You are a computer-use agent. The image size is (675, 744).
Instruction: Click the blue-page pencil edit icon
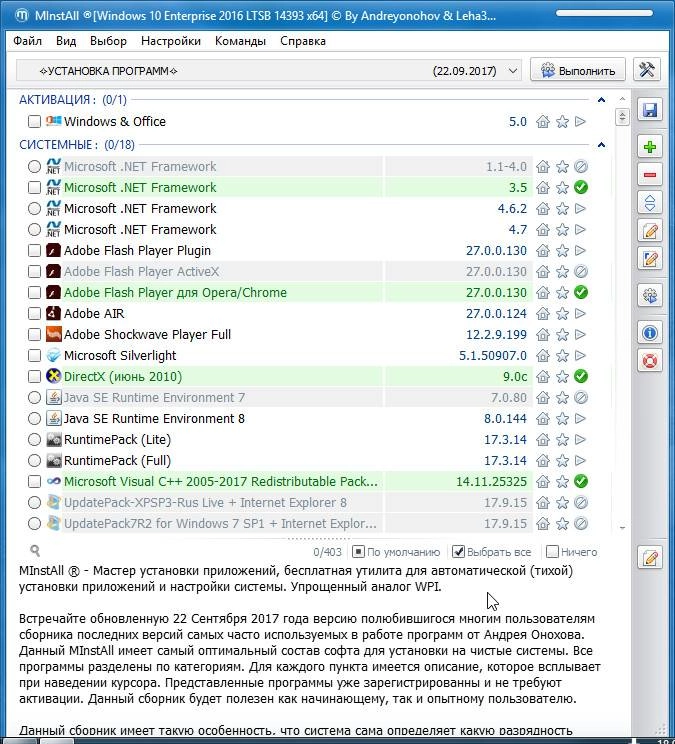click(649, 259)
